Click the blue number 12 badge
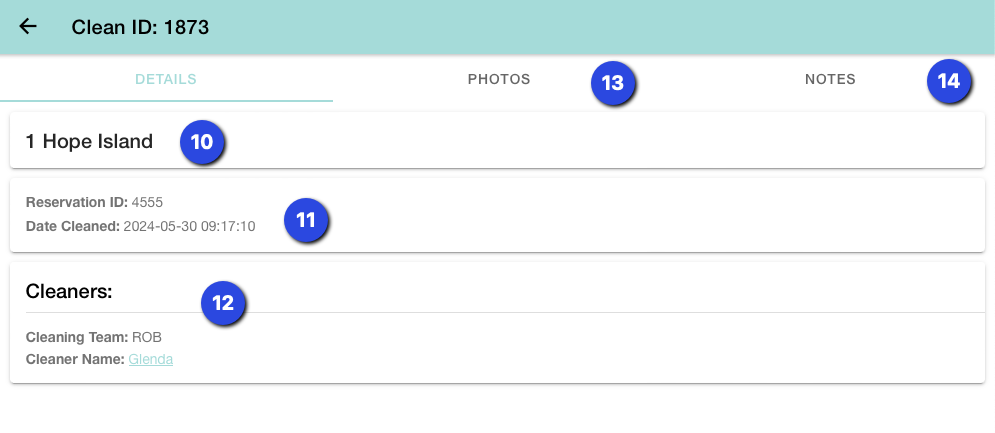This screenshot has width=995, height=433. (223, 302)
